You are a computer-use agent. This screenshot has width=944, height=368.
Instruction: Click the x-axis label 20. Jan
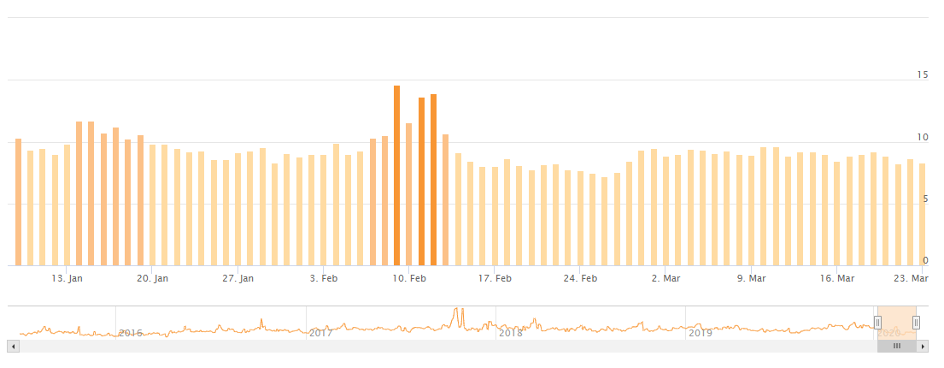152,278
